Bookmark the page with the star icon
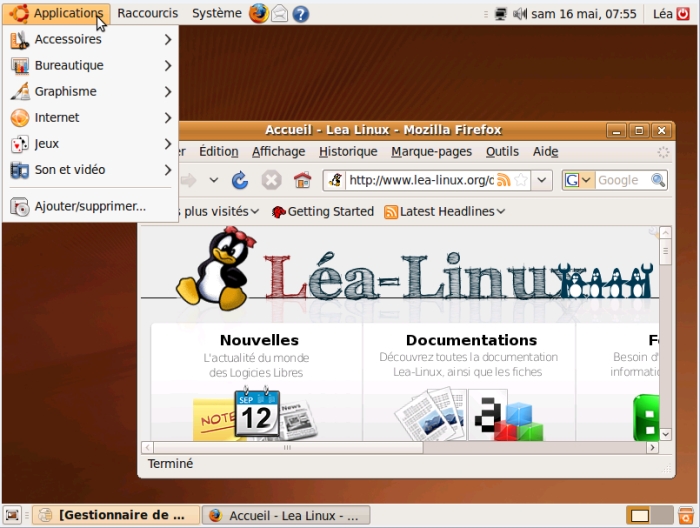This screenshot has width=700, height=528. [521, 180]
